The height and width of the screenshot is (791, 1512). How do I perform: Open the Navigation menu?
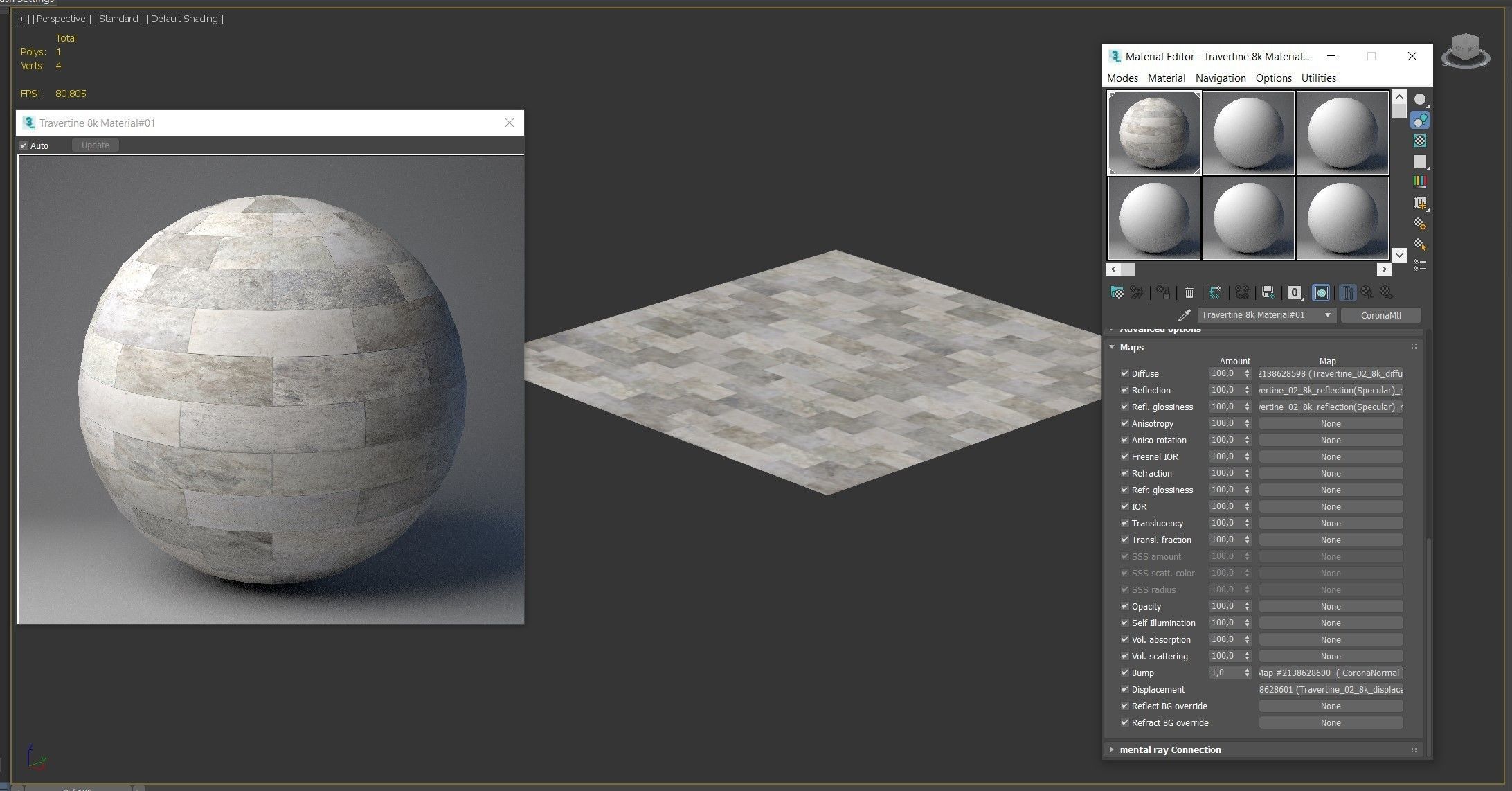pos(1221,78)
